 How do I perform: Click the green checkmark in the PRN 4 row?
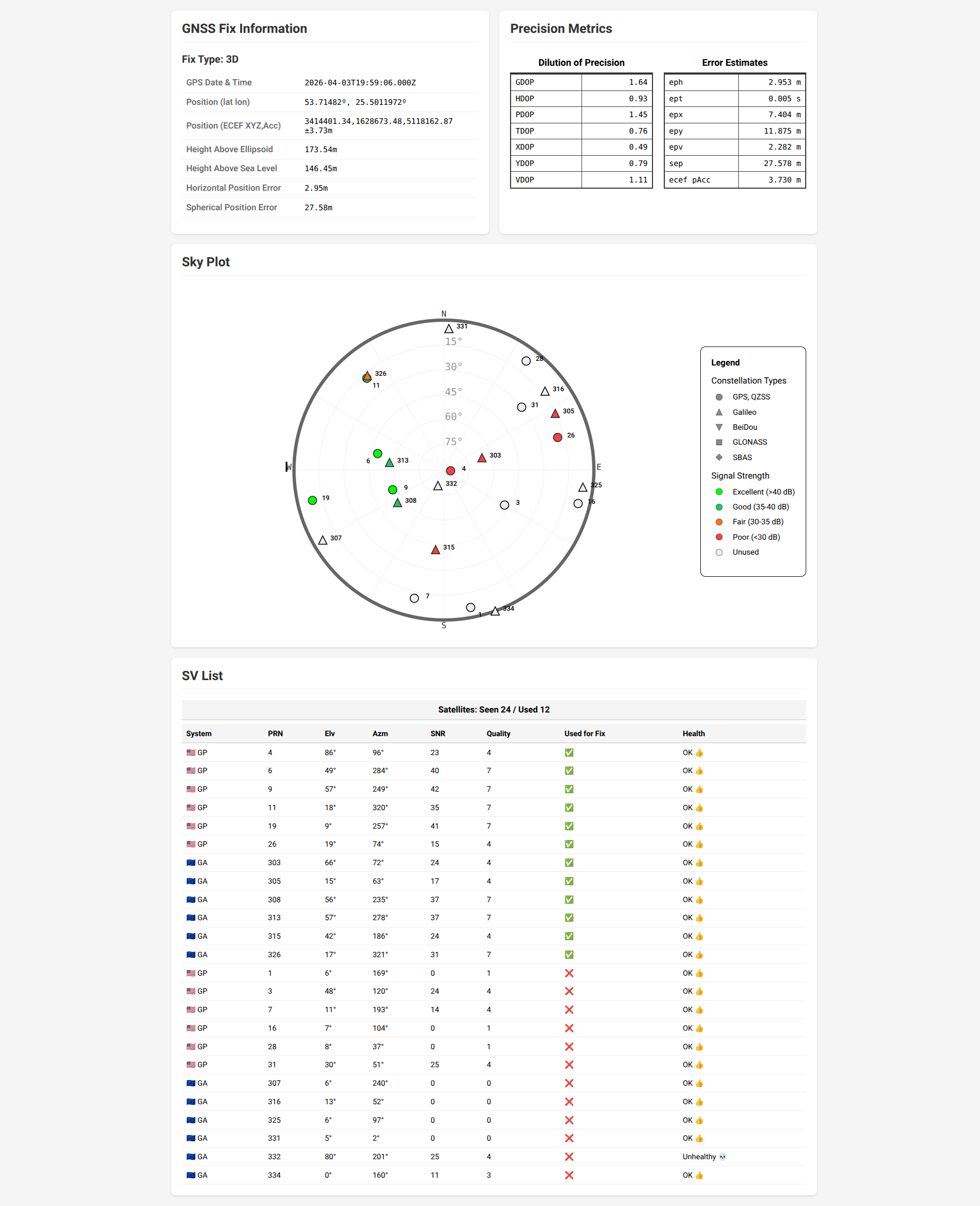pyautogui.click(x=569, y=752)
